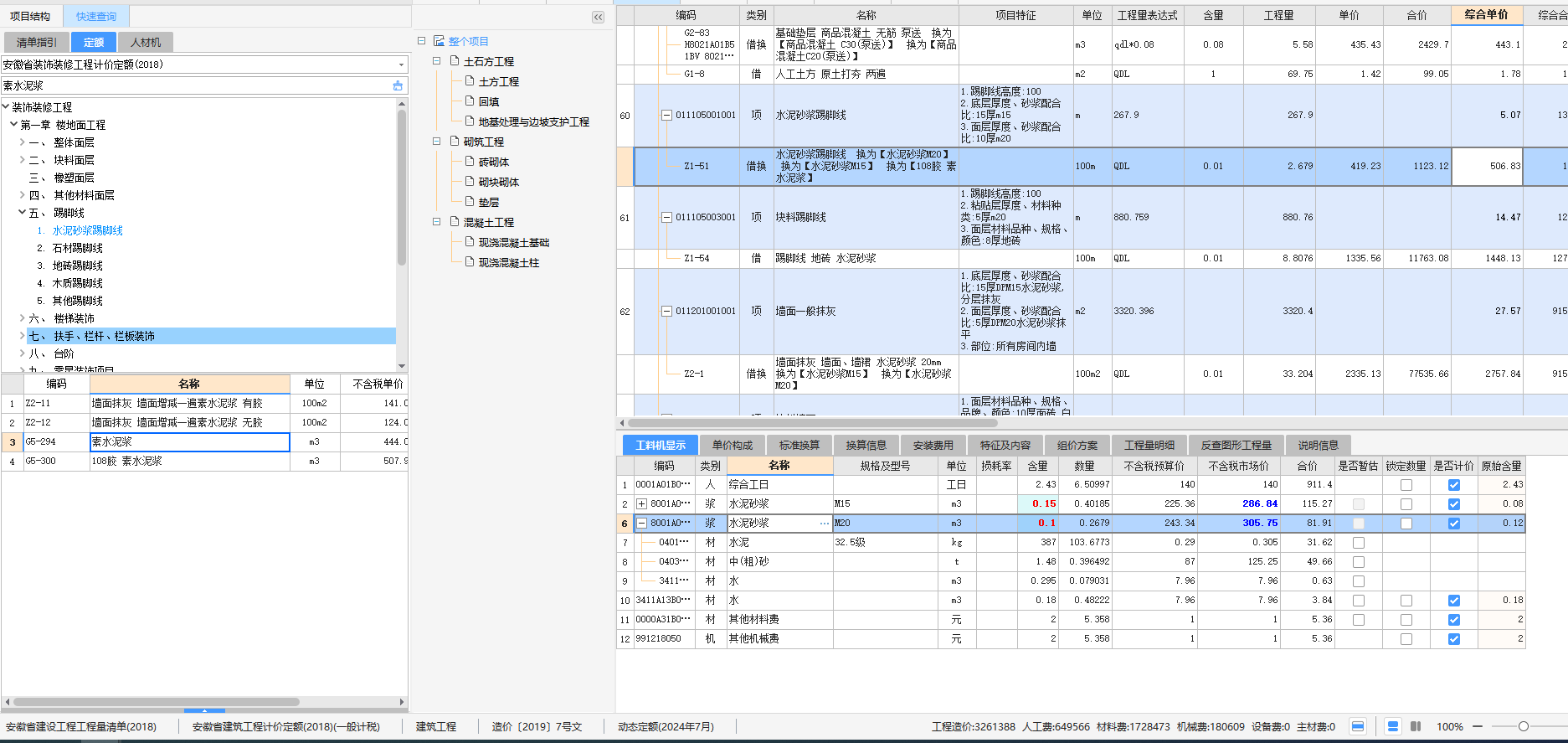Open the 安徽省装饰装修工程计价定额(2018) dropdown
This screenshot has height=743, width=1568.
pyautogui.click(x=401, y=64)
